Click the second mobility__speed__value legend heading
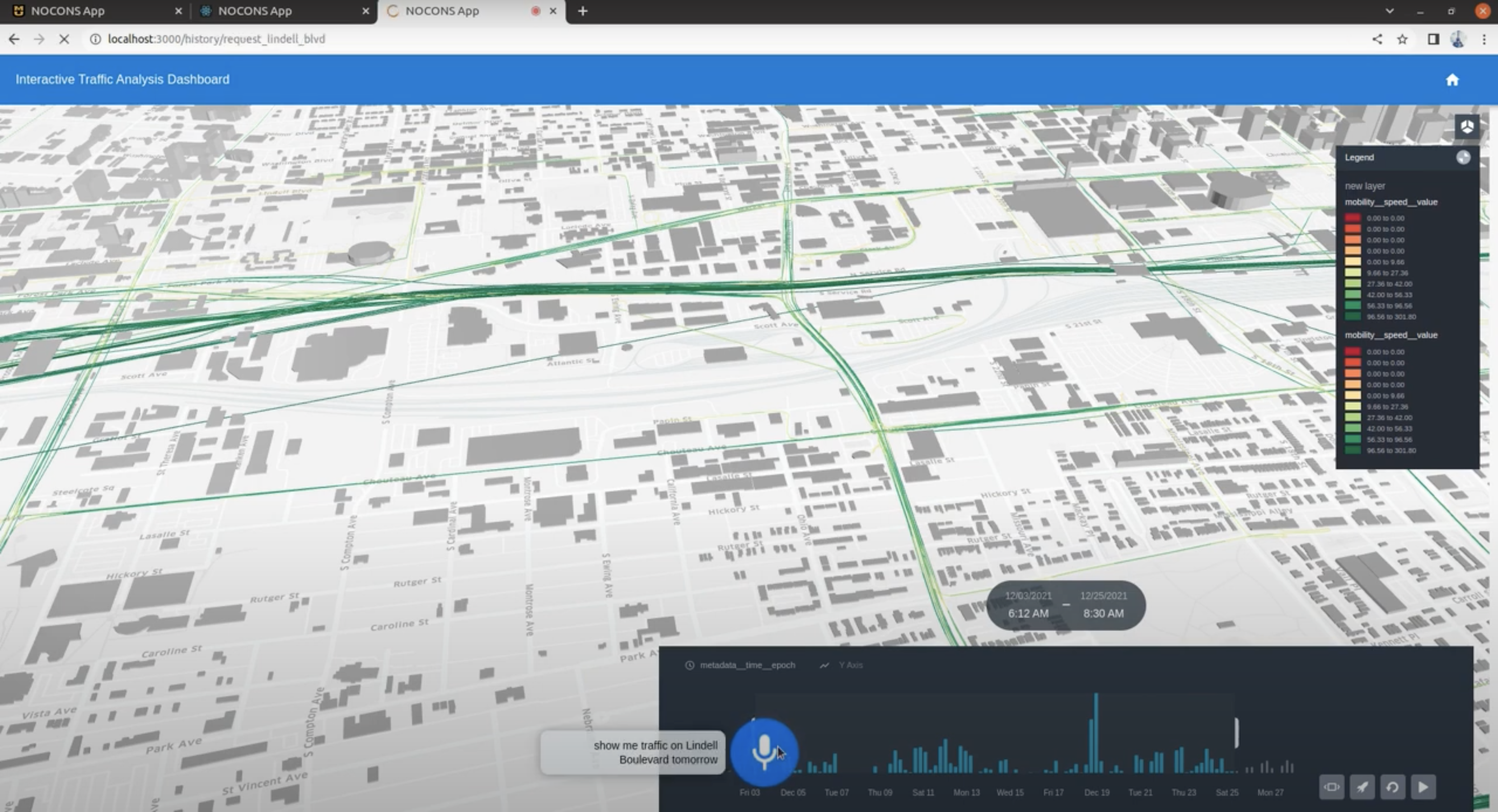Image resolution: width=1498 pixels, height=812 pixels. click(x=1391, y=335)
